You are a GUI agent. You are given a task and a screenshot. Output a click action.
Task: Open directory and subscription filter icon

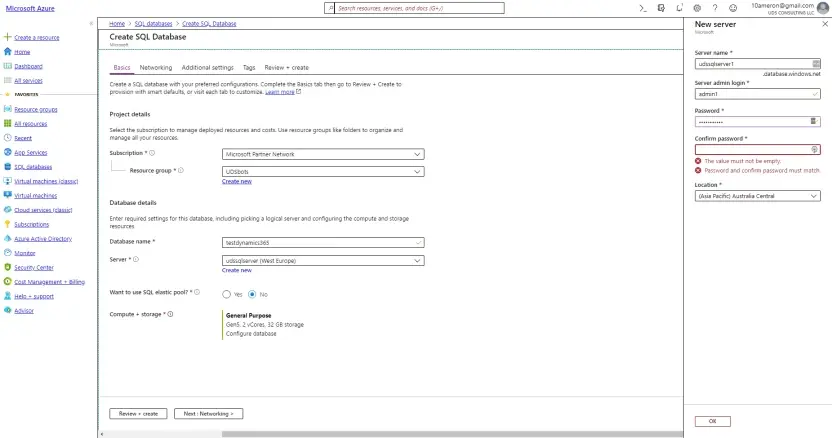click(661, 8)
